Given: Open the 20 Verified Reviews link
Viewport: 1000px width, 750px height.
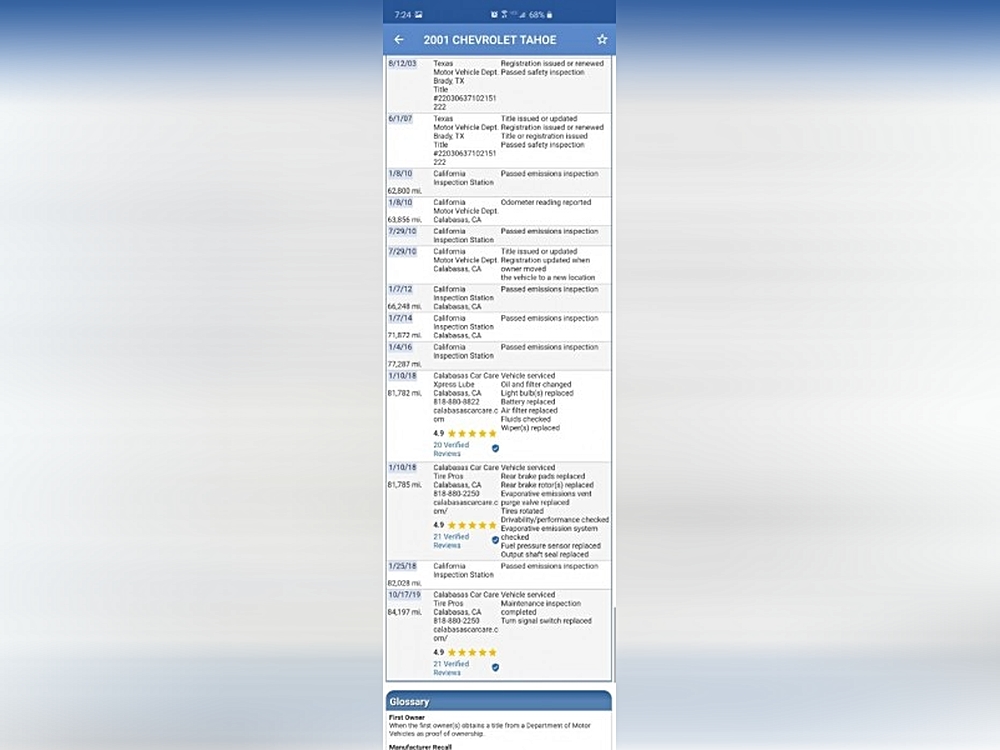Looking at the screenshot, I should (x=451, y=449).
